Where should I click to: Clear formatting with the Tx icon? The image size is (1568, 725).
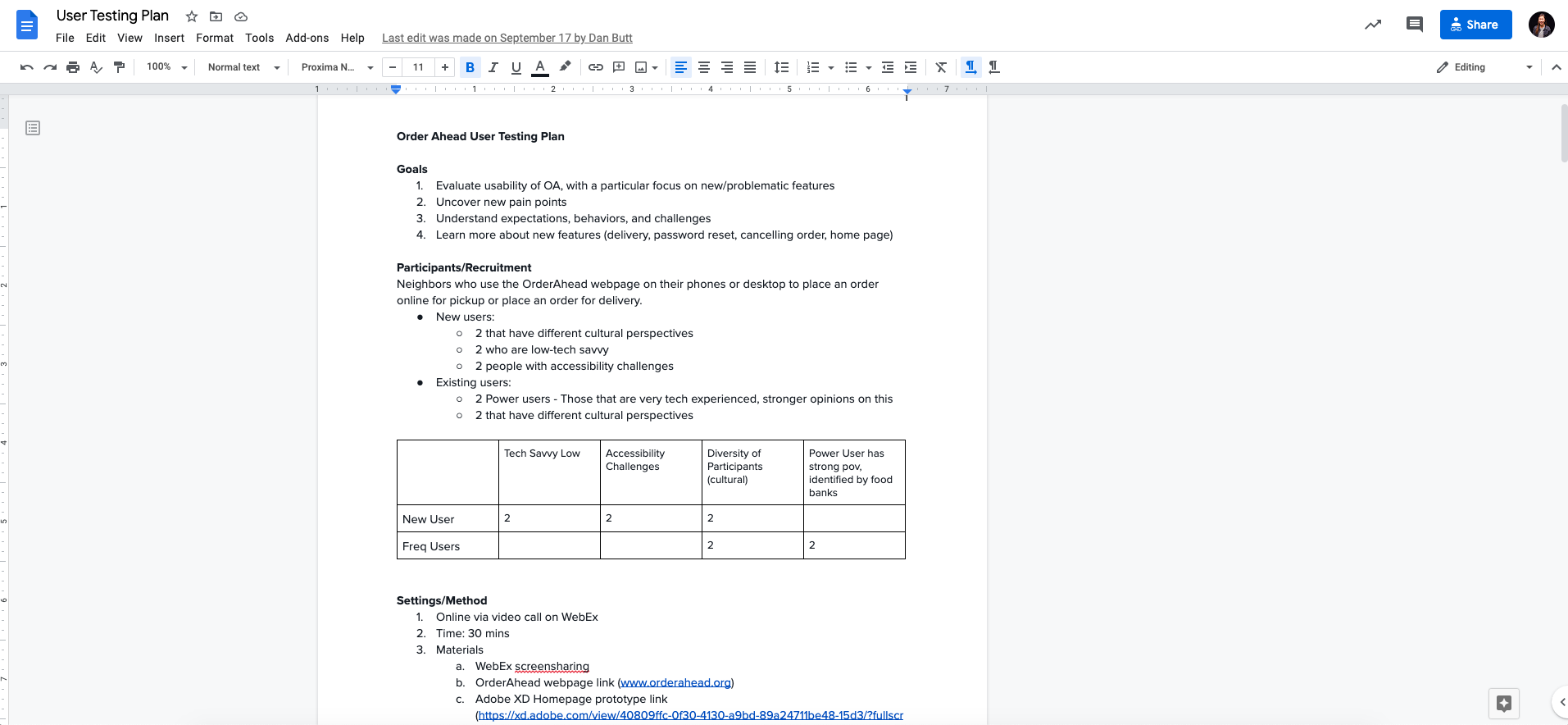click(x=941, y=67)
